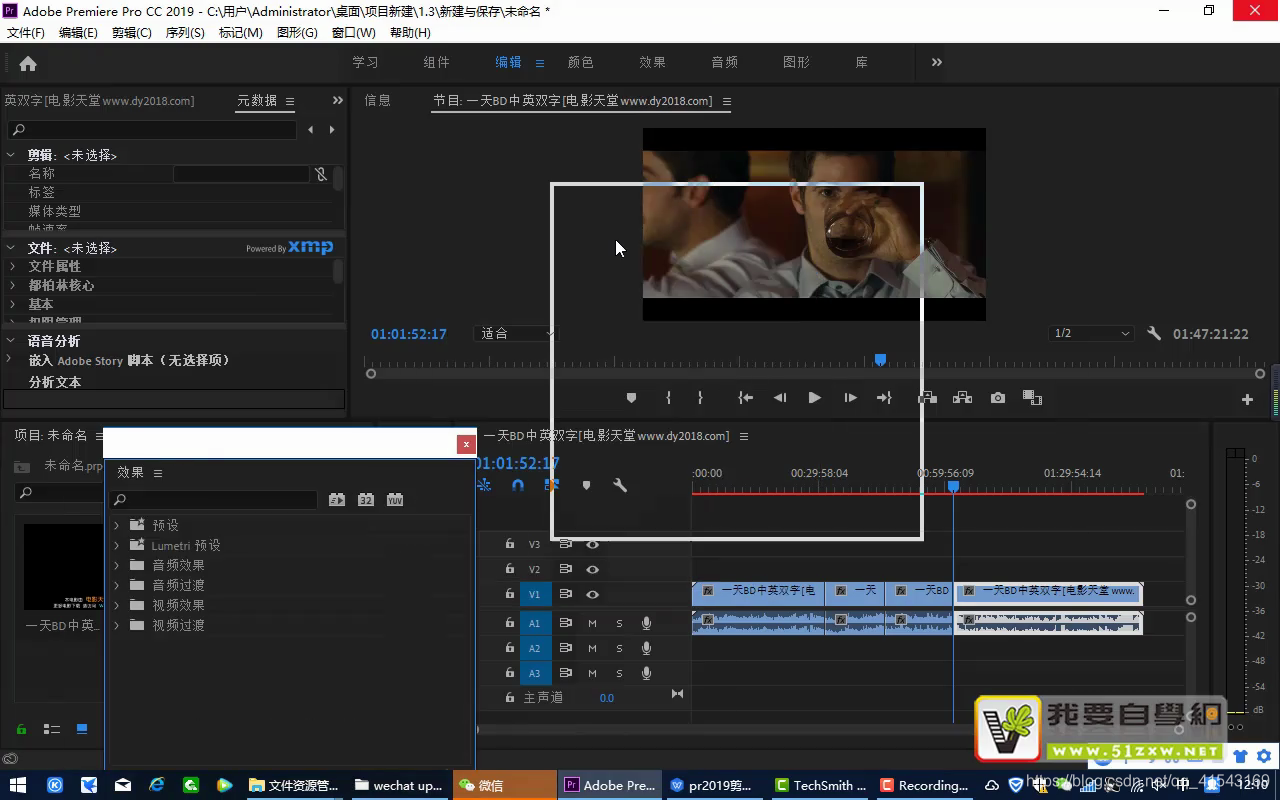Play the program monitor video
The image size is (1280, 800).
click(x=815, y=398)
